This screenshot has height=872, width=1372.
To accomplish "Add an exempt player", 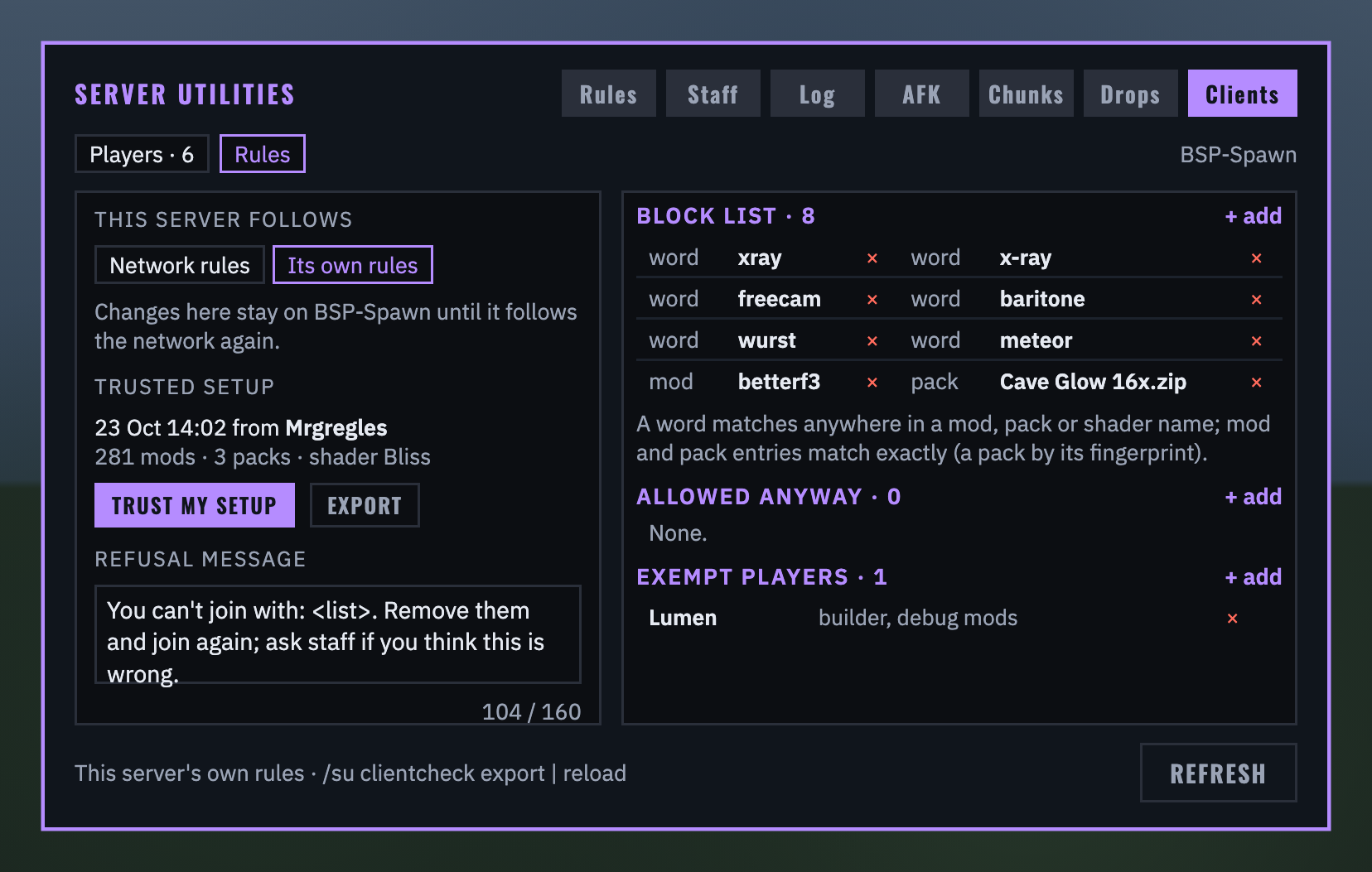I will (x=1254, y=577).
